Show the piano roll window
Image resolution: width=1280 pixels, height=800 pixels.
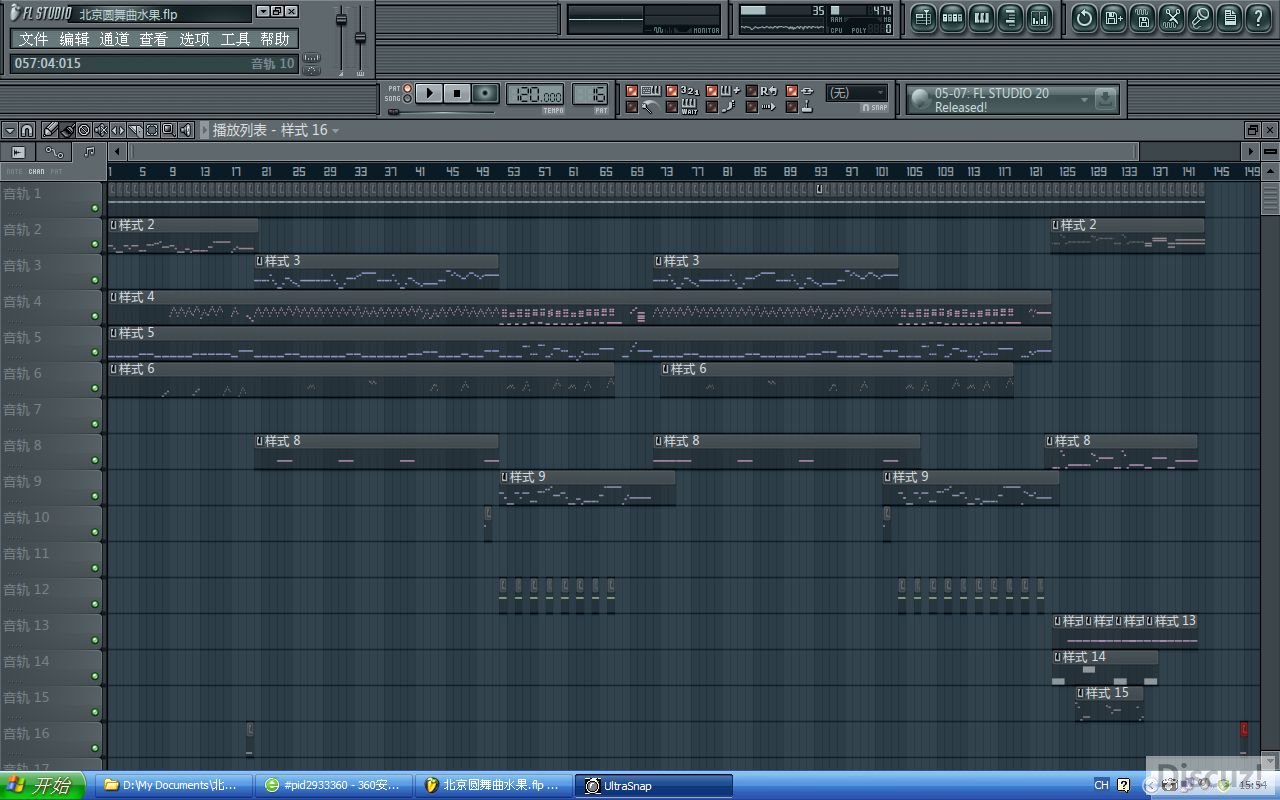point(981,18)
